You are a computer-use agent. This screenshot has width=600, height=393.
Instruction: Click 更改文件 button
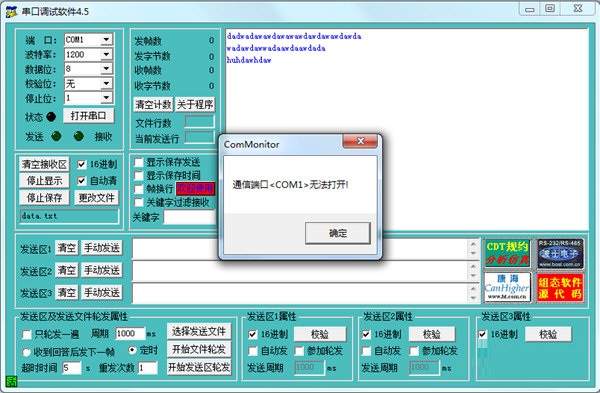click(96, 198)
